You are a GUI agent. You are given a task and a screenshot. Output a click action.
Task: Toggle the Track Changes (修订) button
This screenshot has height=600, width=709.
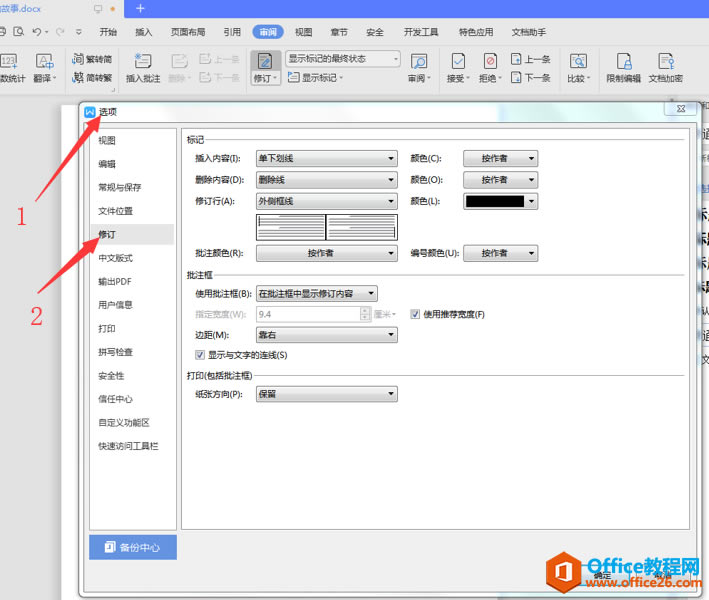pos(265,68)
